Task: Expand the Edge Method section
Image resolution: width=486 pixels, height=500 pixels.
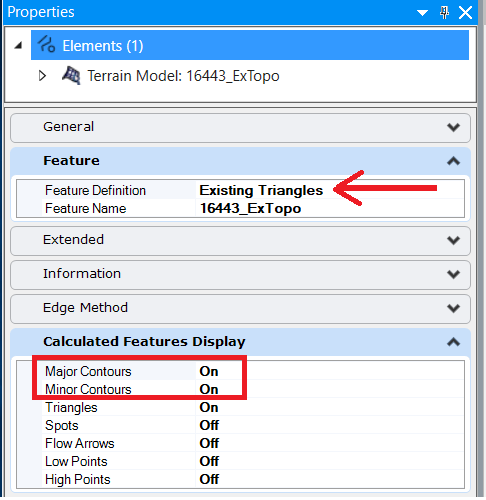Action: point(453,308)
